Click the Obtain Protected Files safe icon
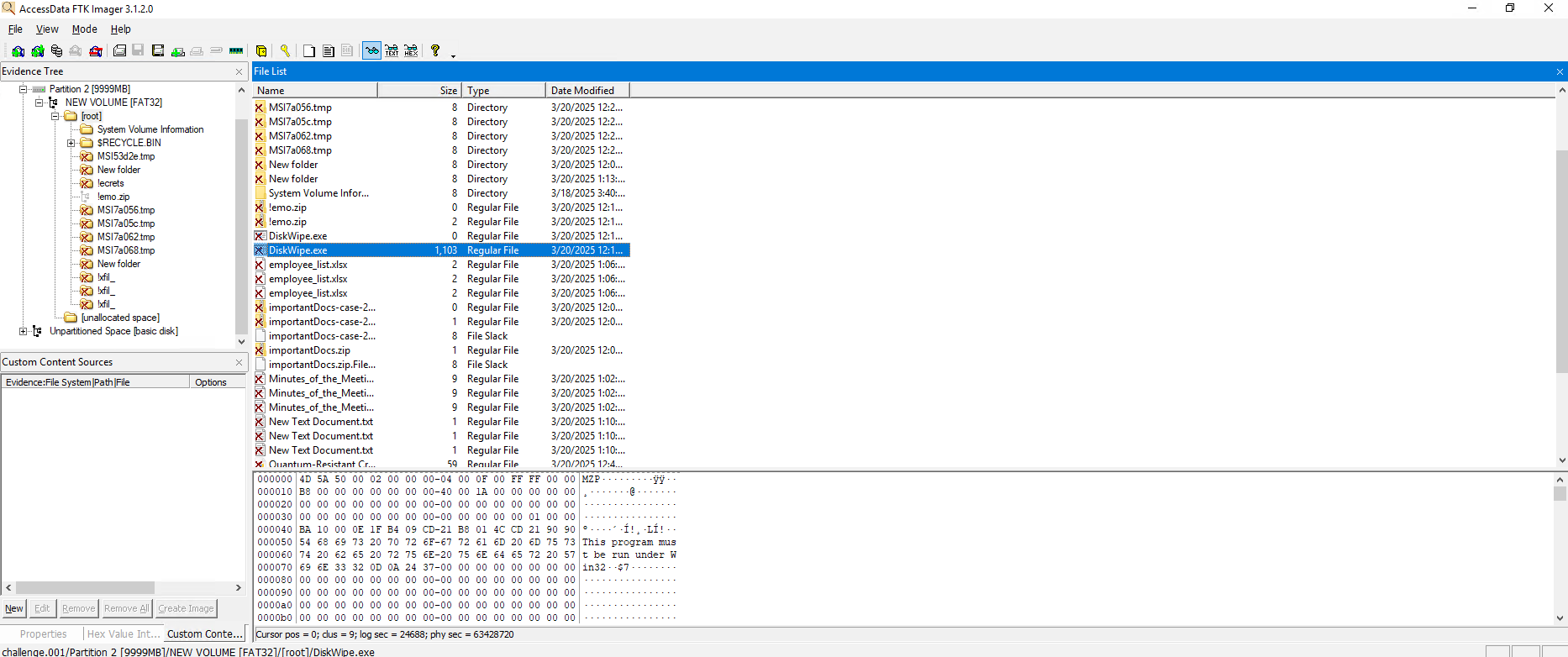1568x657 pixels. tap(261, 51)
